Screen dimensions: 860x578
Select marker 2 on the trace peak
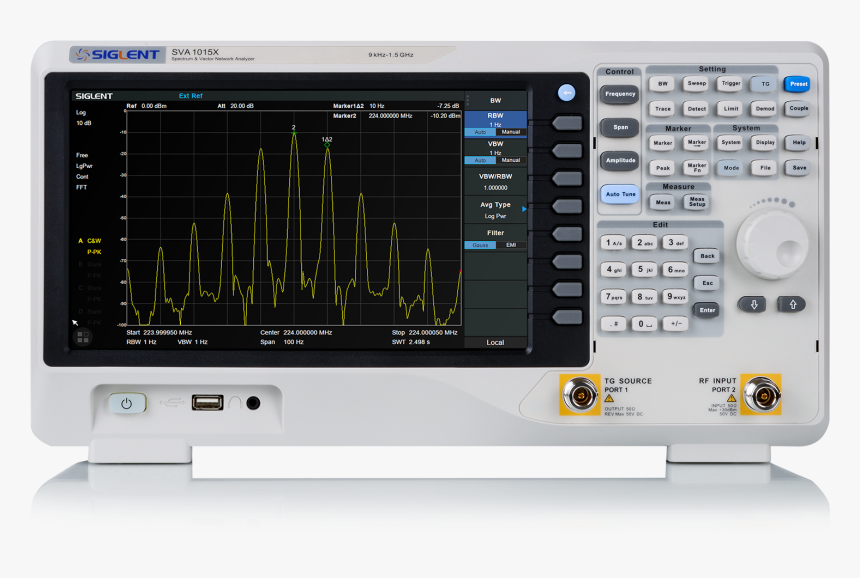tap(293, 131)
